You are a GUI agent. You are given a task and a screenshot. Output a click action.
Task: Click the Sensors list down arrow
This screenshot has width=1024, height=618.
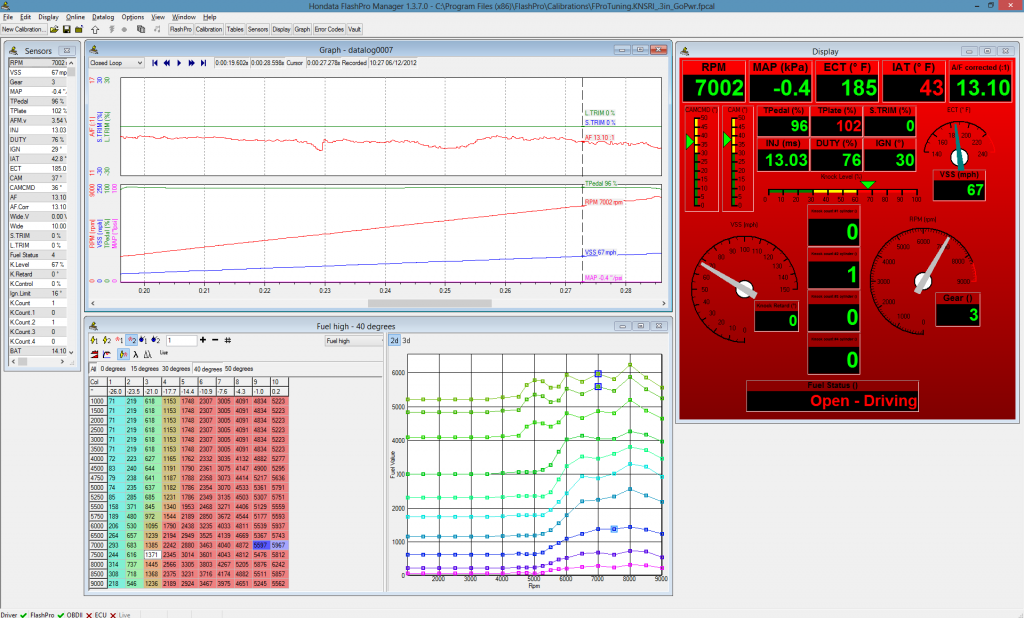click(71, 351)
